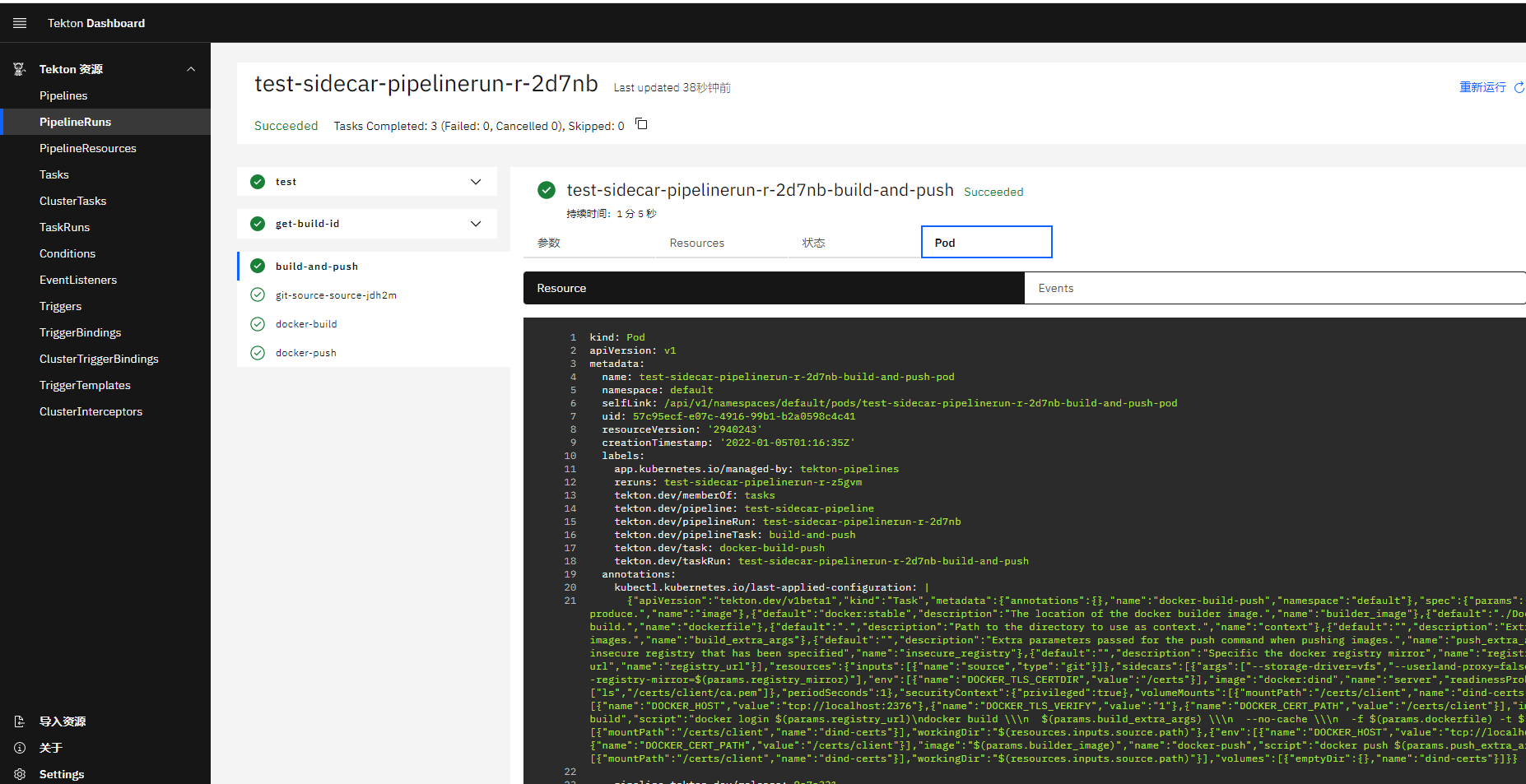Click the success check icon beside test task

[x=258, y=182]
